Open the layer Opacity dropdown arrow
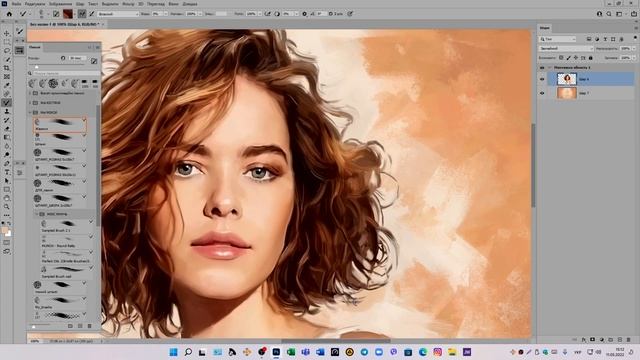Screen dimensions: 640x360 click(634, 49)
